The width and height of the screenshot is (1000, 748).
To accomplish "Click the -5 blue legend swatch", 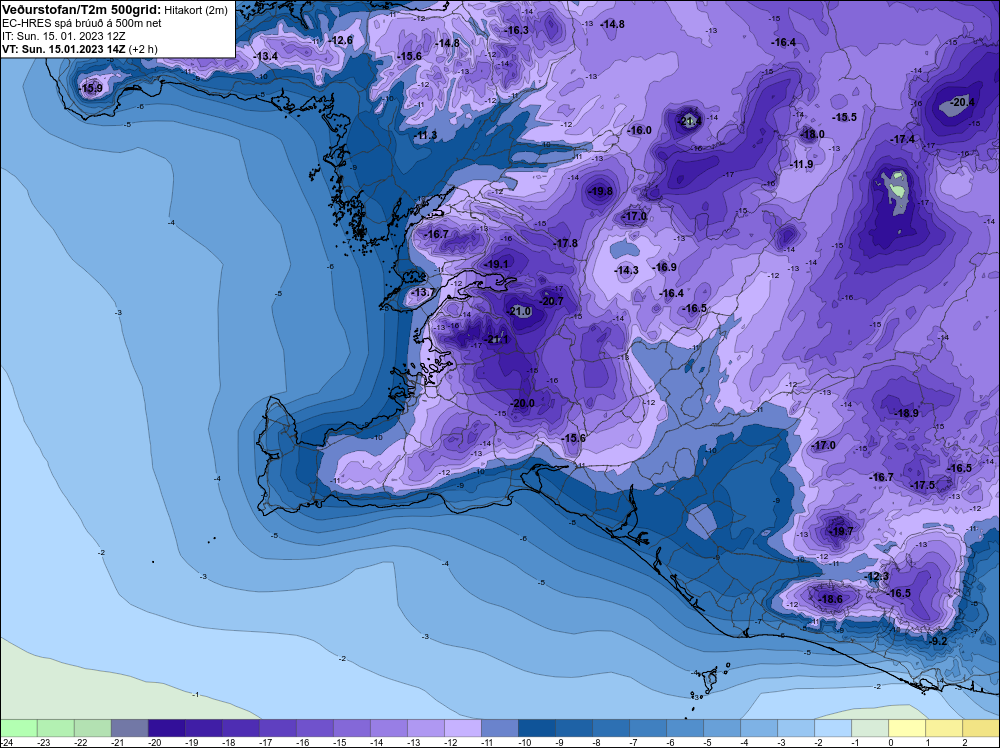I will tap(721, 728).
